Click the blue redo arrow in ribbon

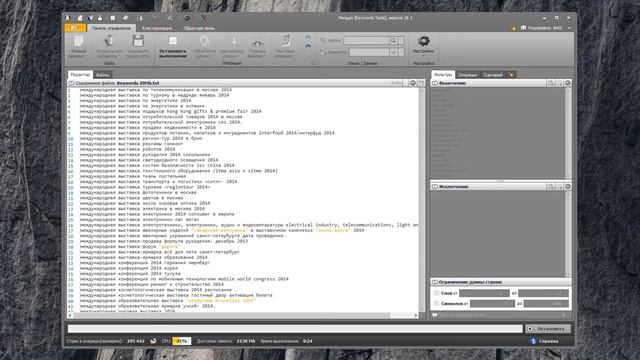[308, 46]
